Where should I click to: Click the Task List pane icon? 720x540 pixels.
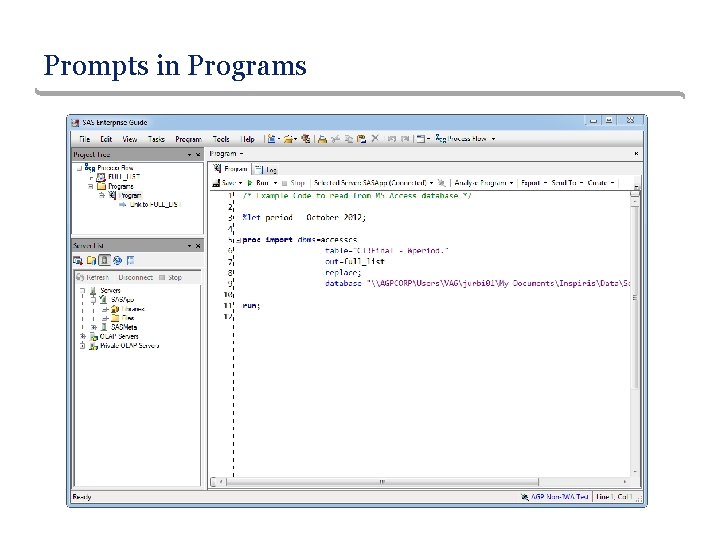point(78,261)
